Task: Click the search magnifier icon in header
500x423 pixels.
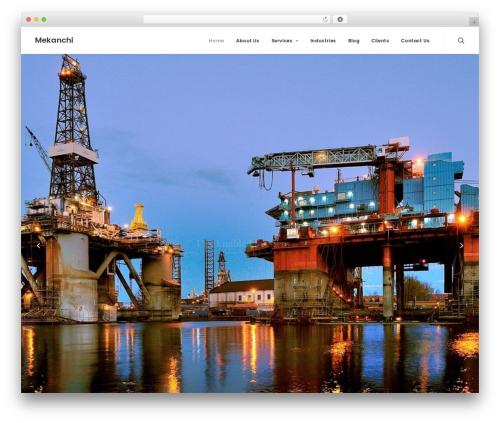Action: pos(461,41)
